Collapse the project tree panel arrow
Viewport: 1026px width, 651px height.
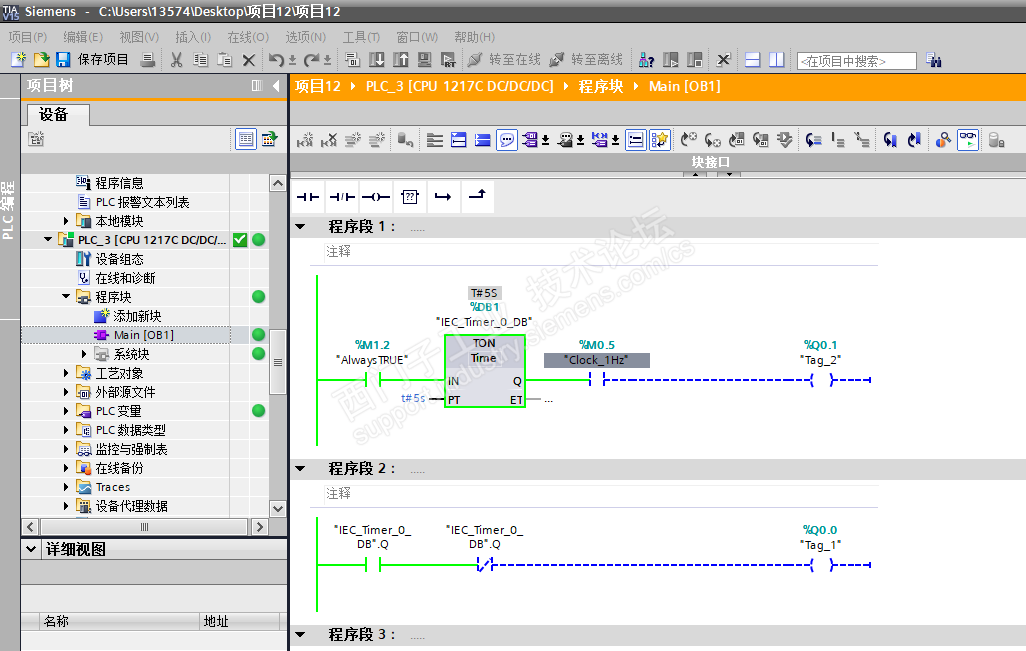pos(276,86)
